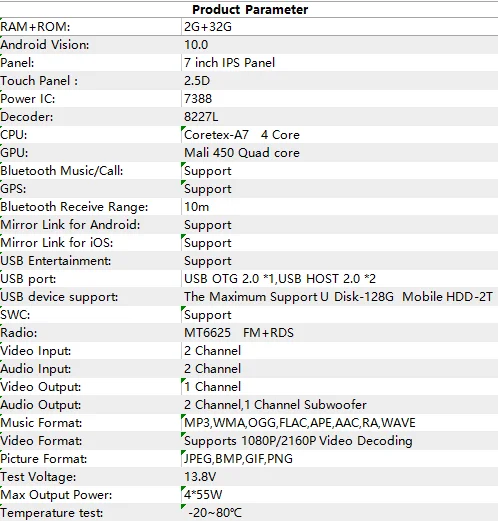Click the 7 inch IPS Panel cell
The height and width of the screenshot is (521, 498).
pyautogui.click(x=340, y=63)
